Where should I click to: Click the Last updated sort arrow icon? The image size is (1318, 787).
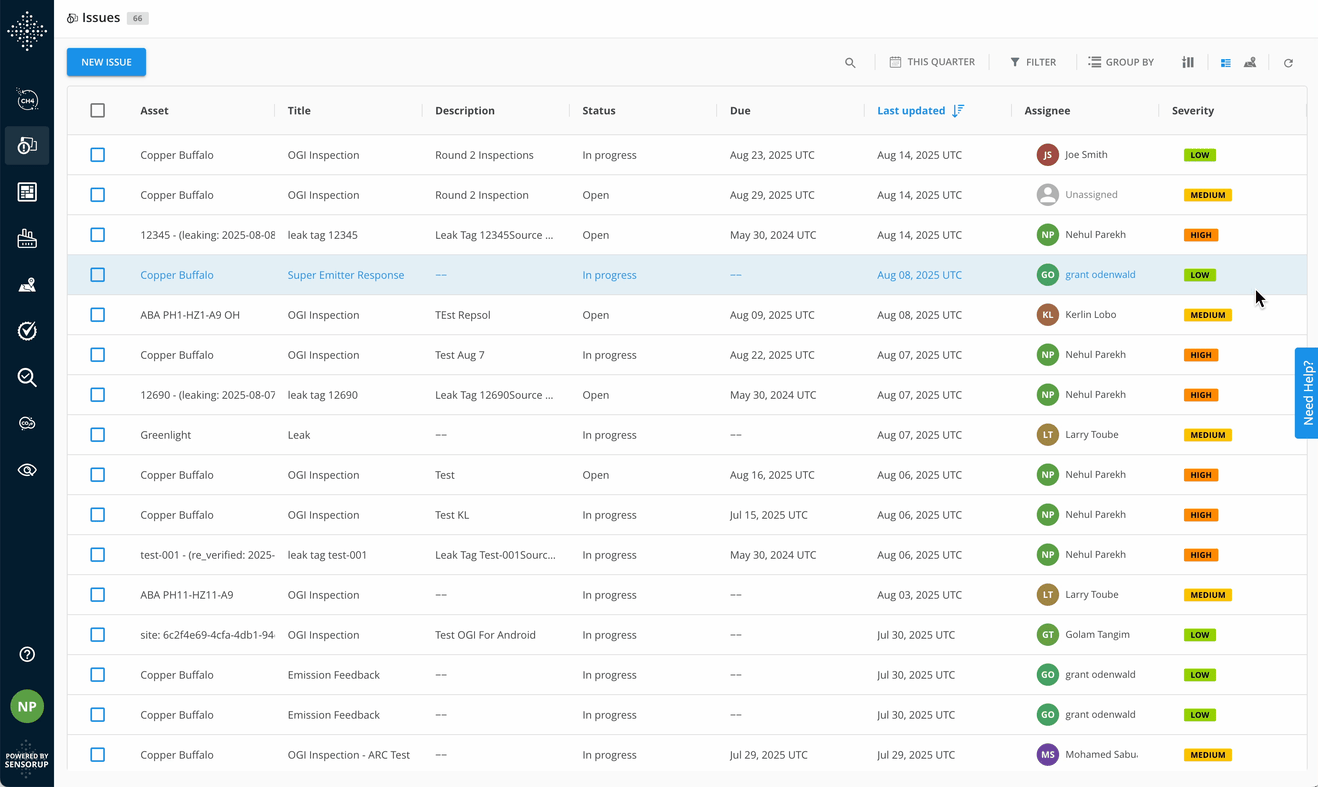pyautogui.click(x=958, y=110)
